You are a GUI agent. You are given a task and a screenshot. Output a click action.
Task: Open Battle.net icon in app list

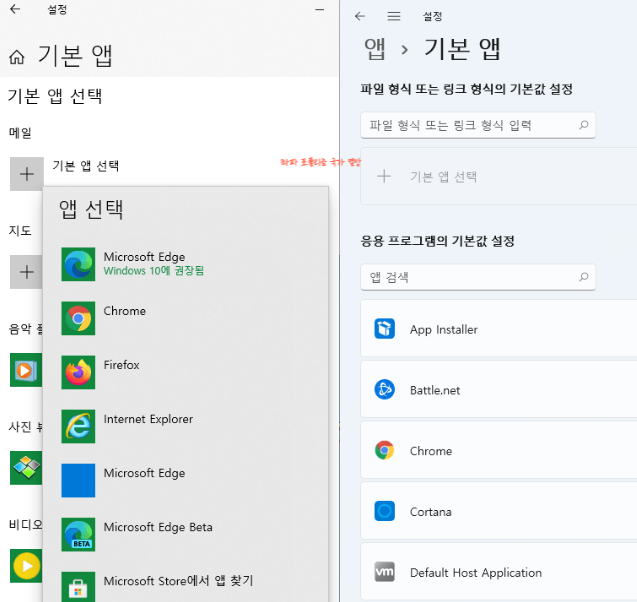(x=384, y=390)
